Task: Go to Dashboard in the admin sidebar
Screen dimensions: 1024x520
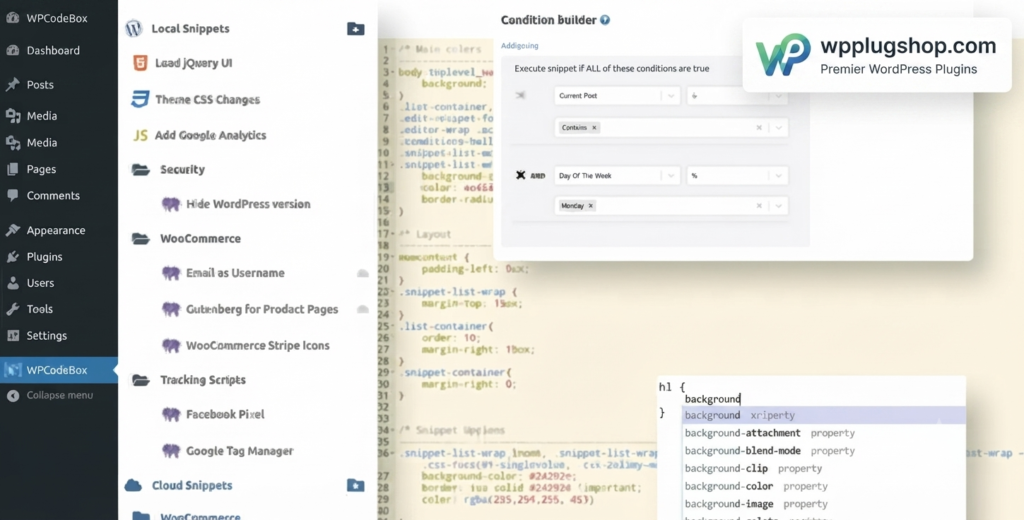Action: 53,50
